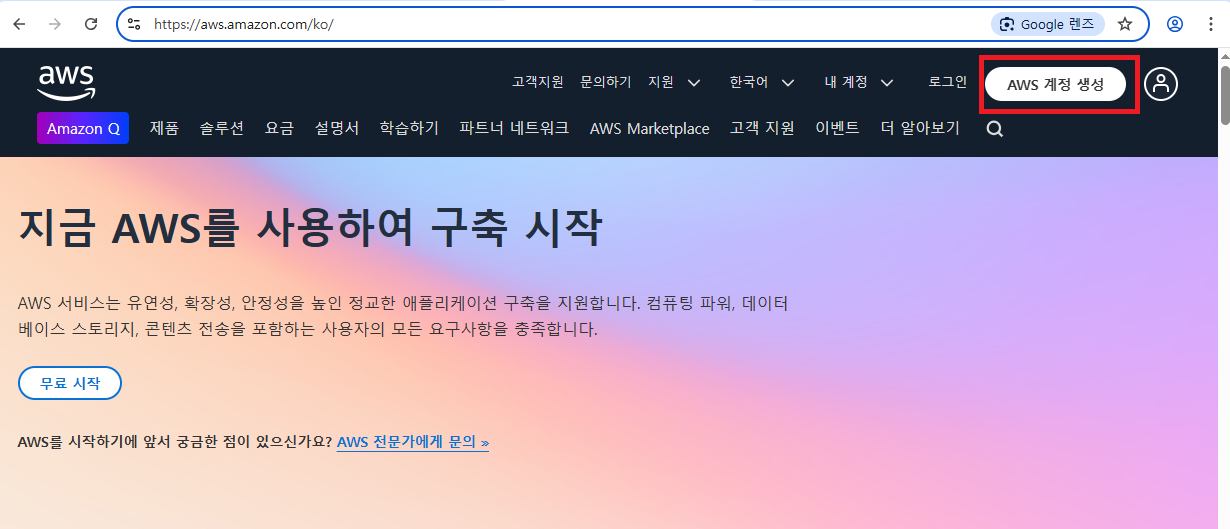Open 고객지원 link in top bar
The image size is (1230, 529).
click(538, 82)
